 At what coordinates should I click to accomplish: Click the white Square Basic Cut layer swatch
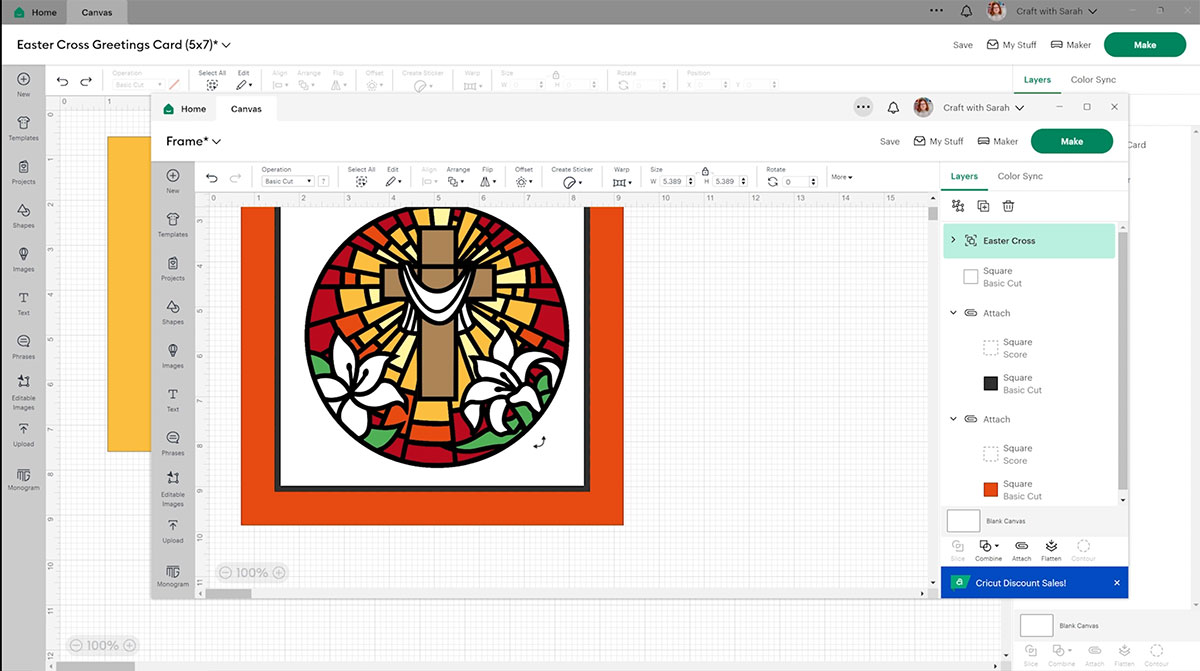[971, 277]
